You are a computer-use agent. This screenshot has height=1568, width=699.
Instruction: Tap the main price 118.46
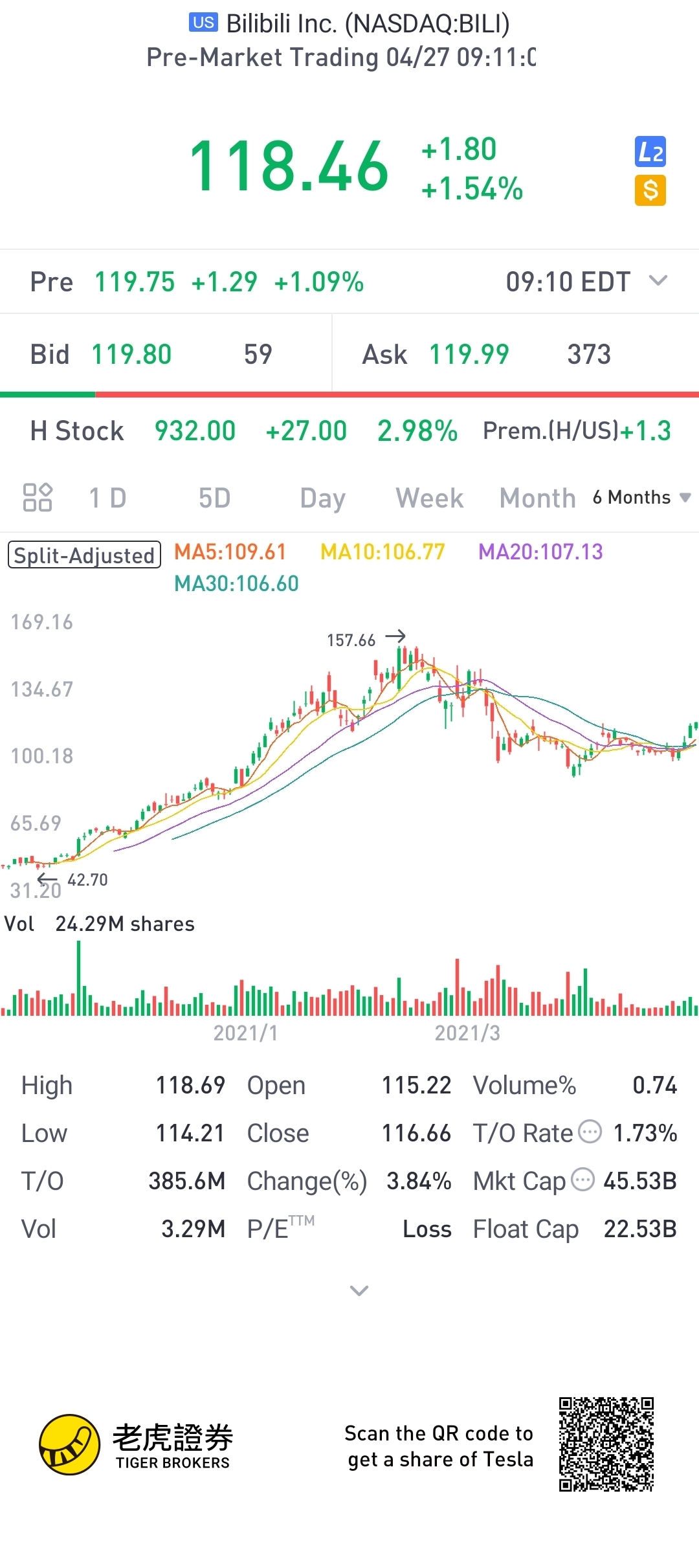[289, 167]
